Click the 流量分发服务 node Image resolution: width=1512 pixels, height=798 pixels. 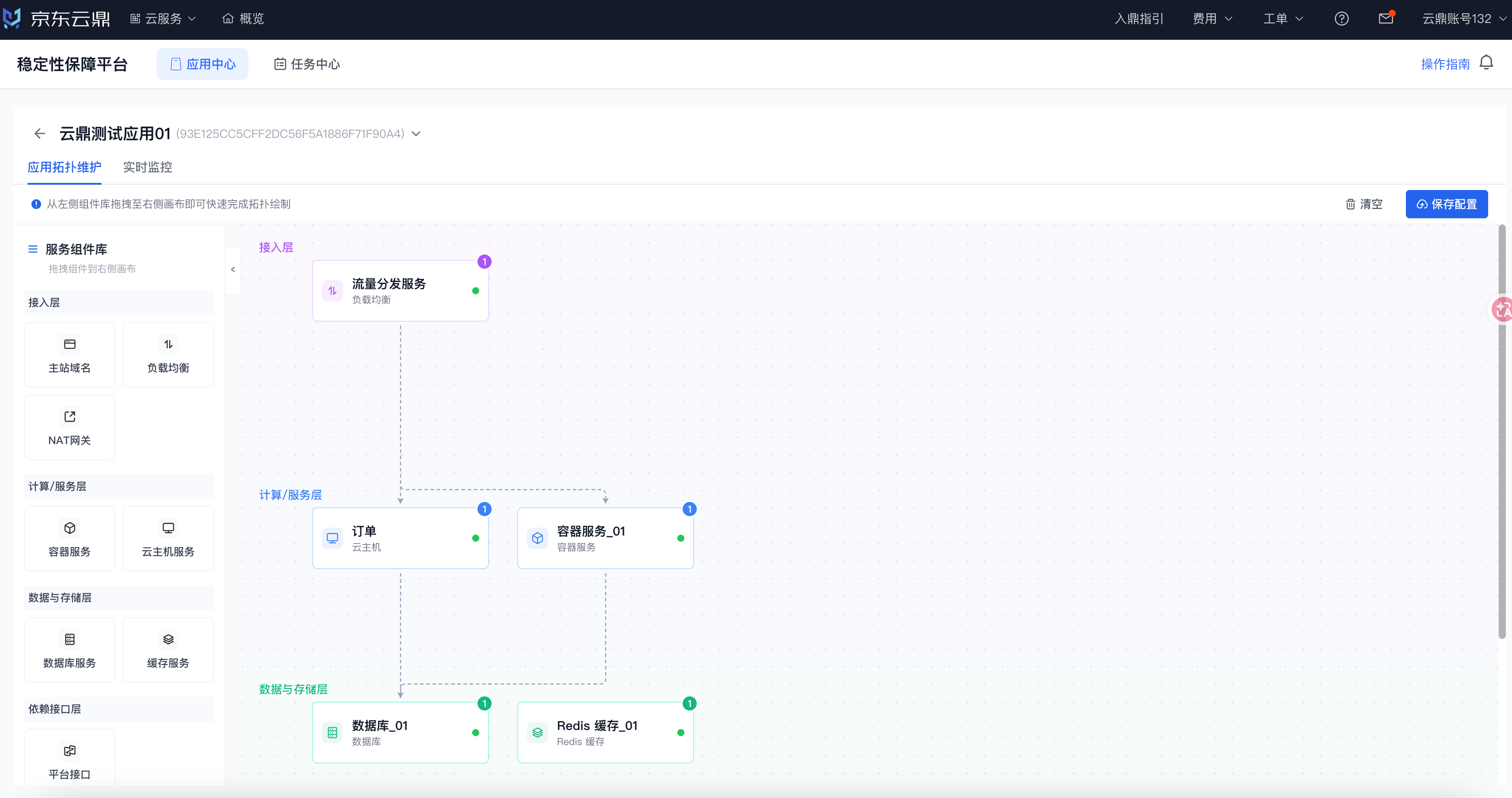pyautogui.click(x=400, y=291)
